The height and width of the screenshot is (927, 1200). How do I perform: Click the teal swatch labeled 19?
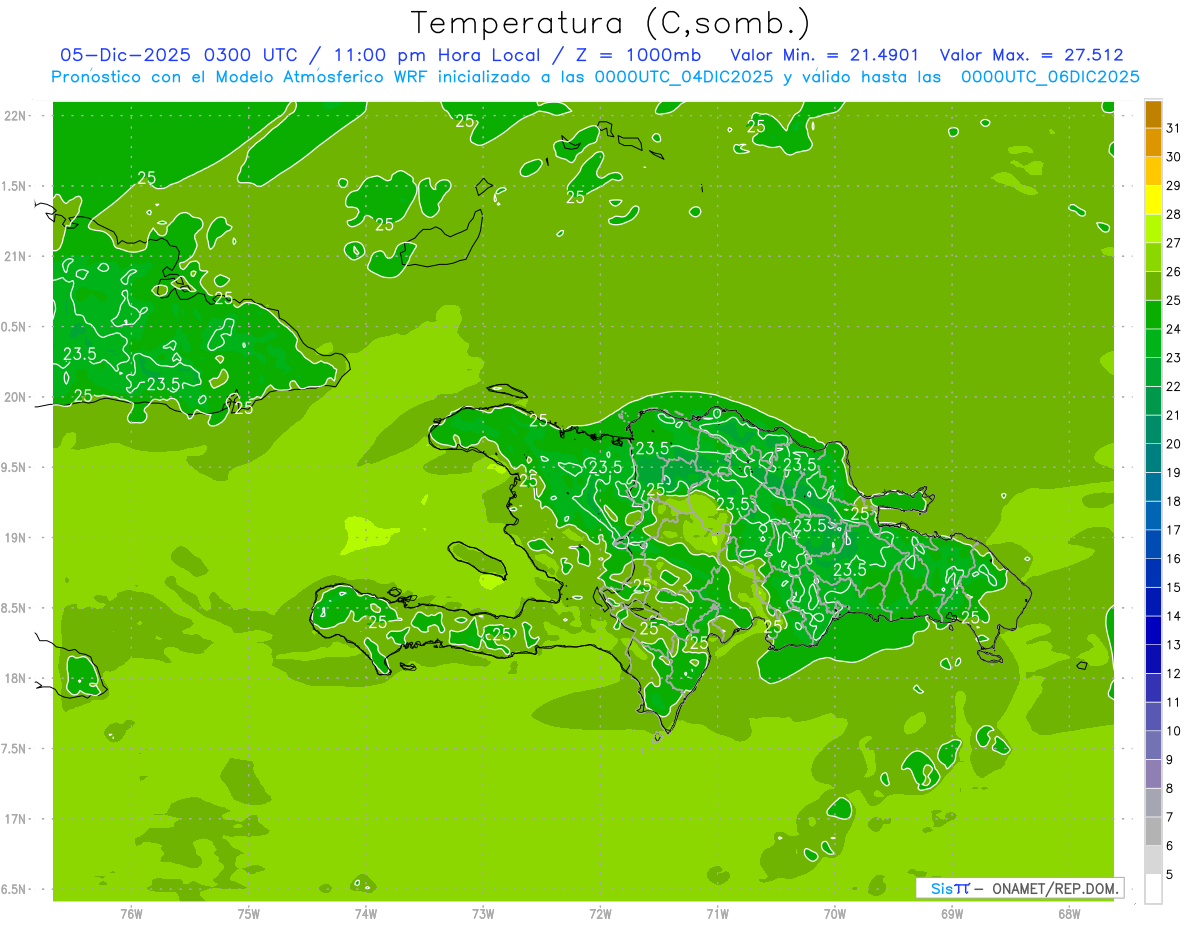pyautogui.click(x=1153, y=459)
